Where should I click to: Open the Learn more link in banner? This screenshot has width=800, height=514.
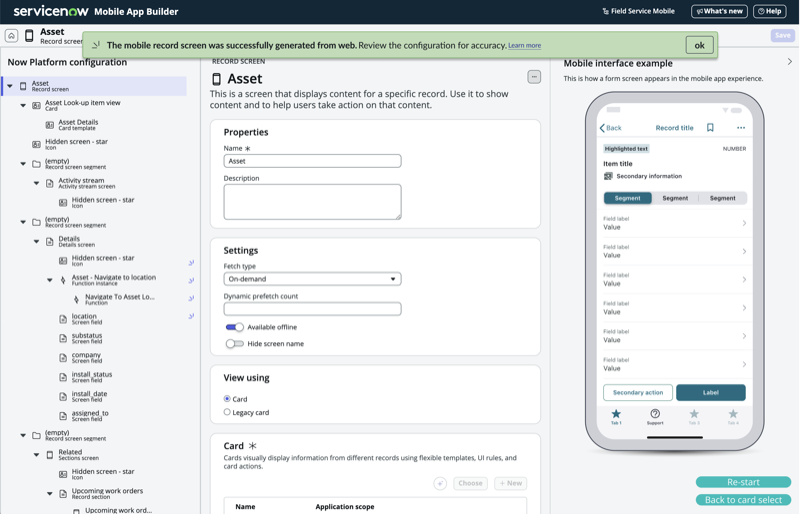tap(524, 45)
